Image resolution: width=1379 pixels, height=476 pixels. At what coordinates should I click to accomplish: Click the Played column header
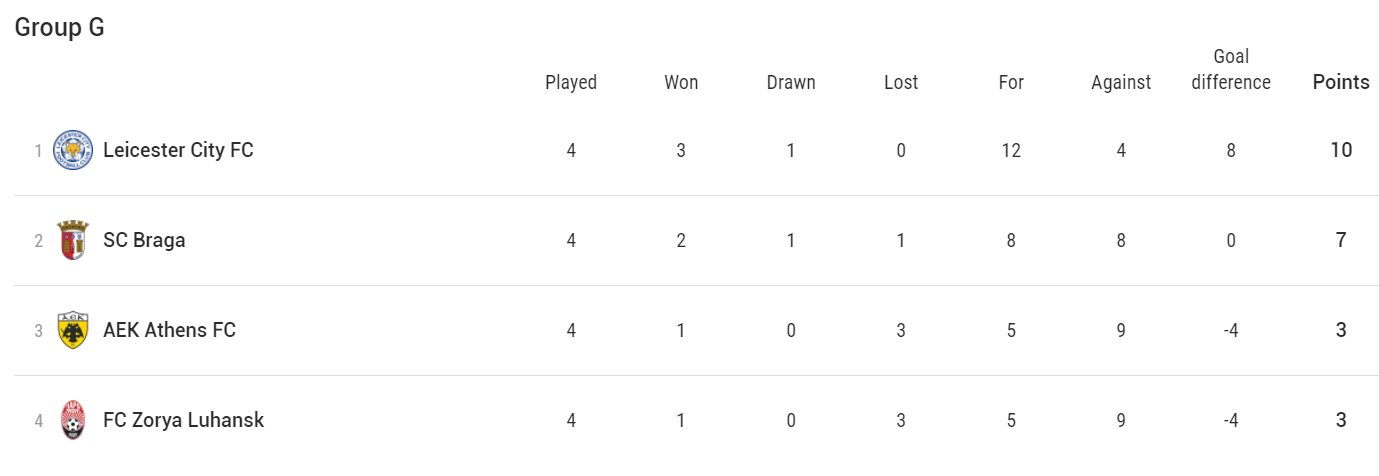tap(571, 83)
